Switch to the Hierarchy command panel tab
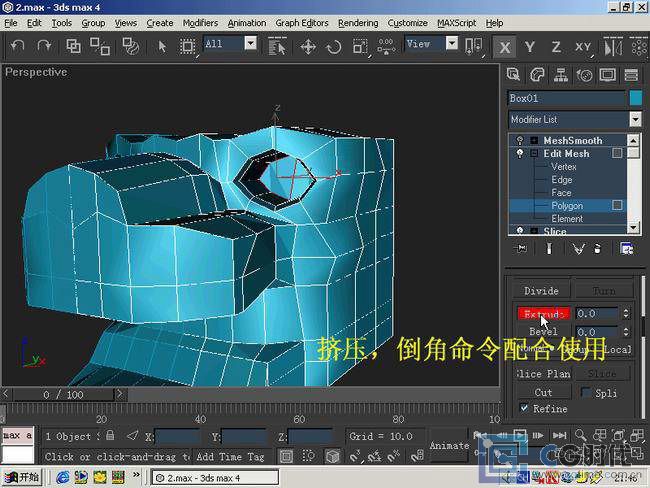 point(560,75)
